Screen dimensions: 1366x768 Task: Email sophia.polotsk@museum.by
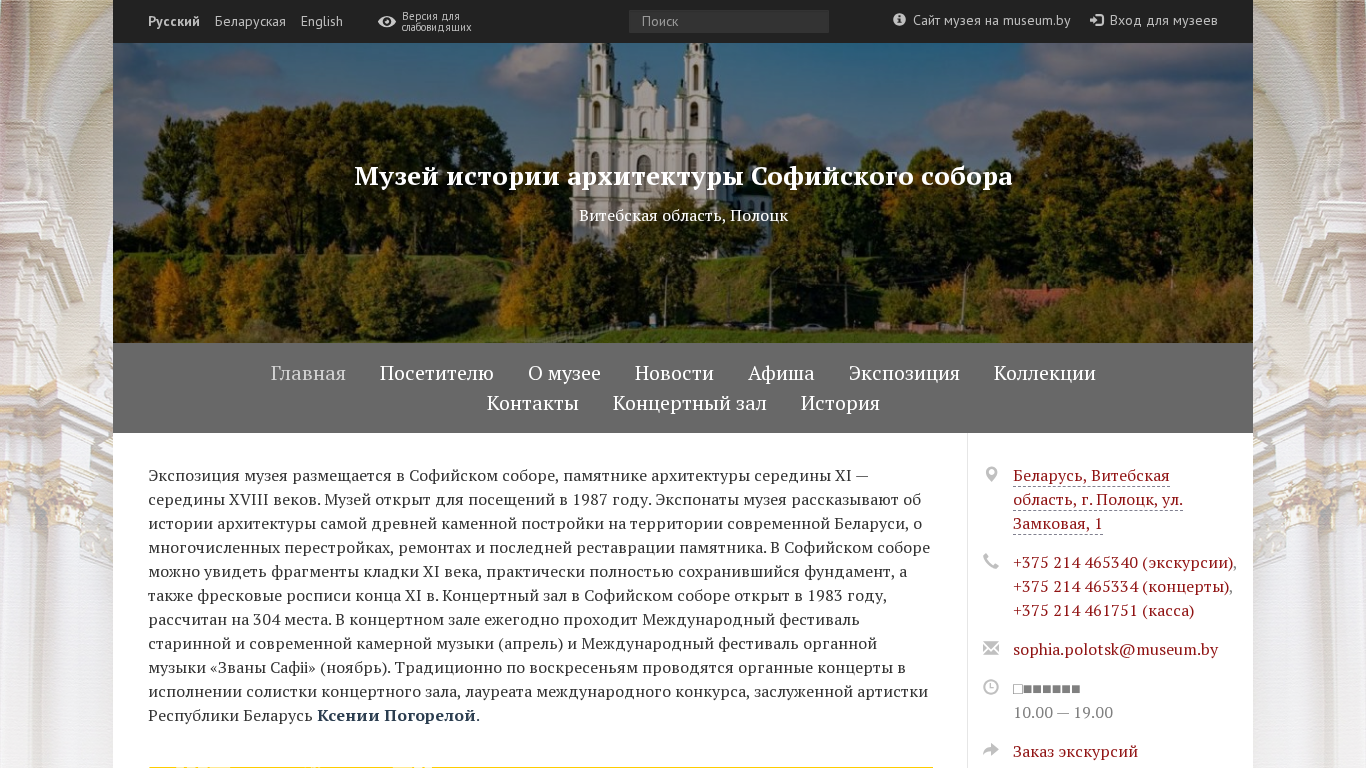1115,649
